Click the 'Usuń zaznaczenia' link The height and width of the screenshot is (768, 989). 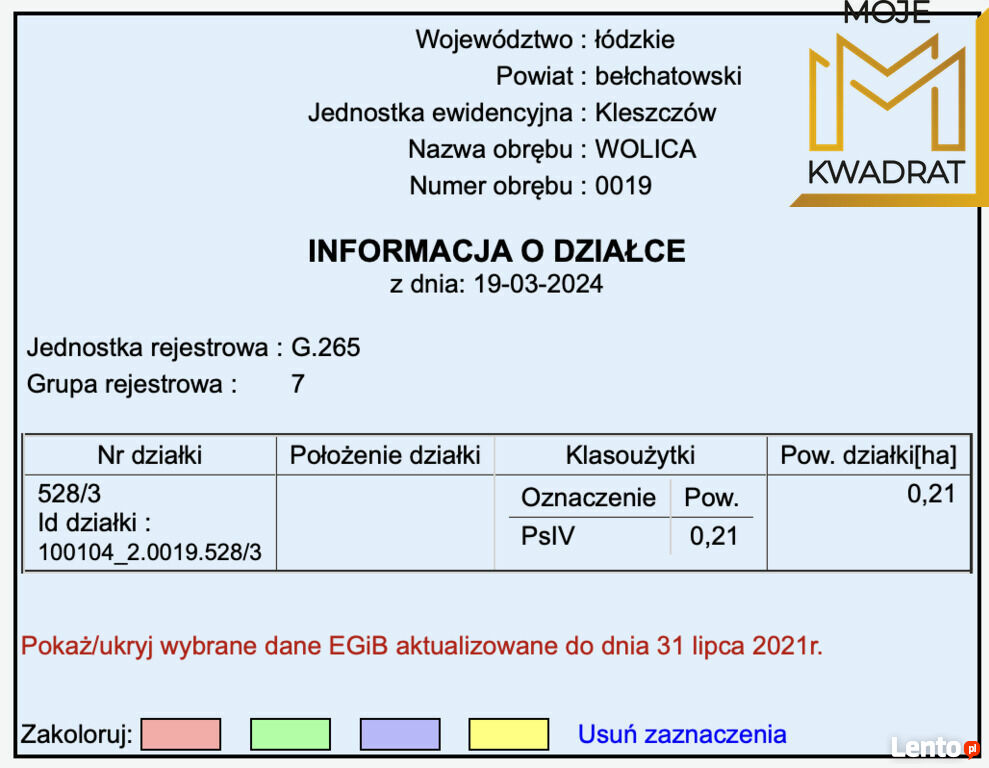pos(682,735)
